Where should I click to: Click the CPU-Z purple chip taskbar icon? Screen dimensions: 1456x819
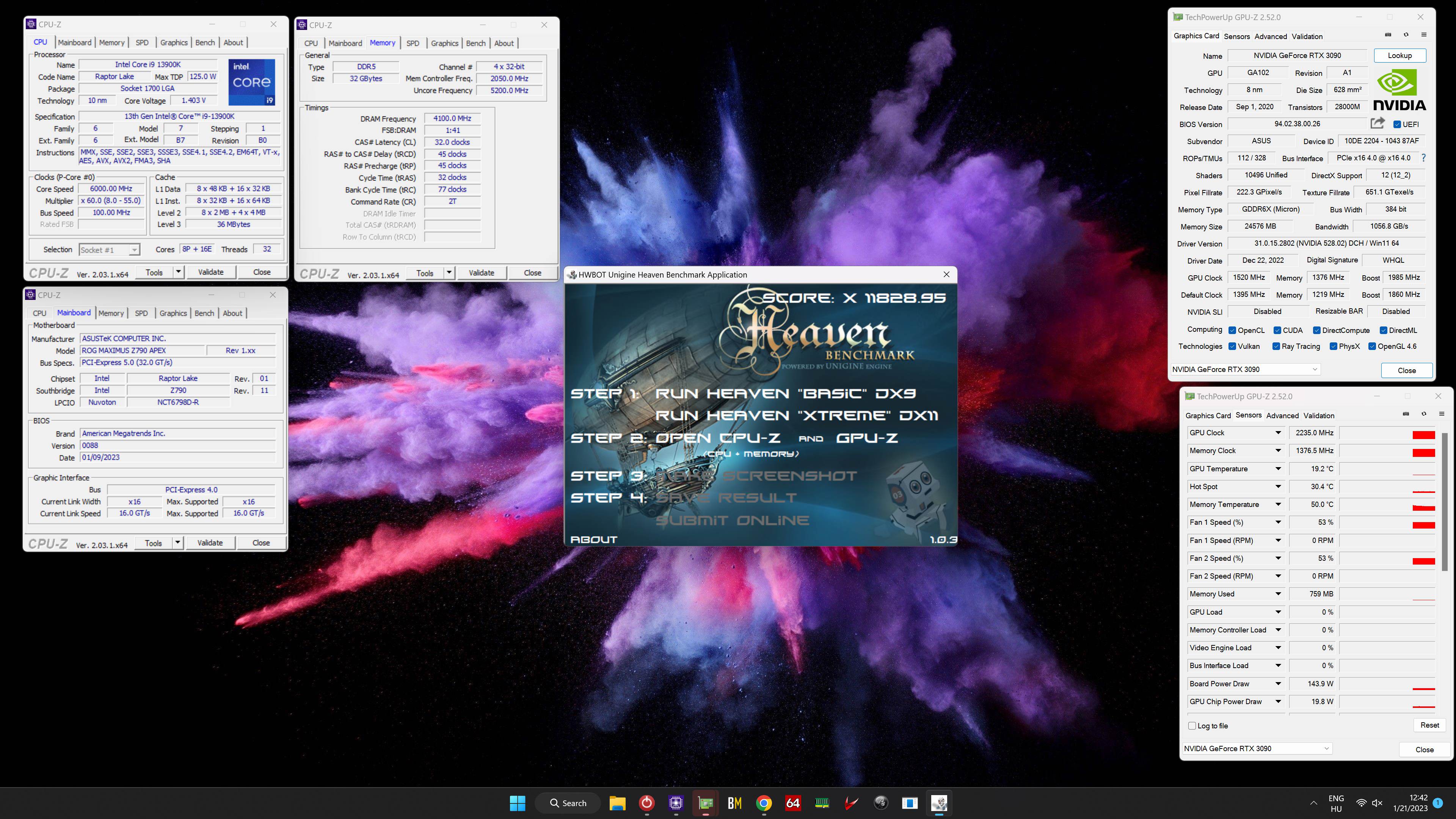[676, 803]
